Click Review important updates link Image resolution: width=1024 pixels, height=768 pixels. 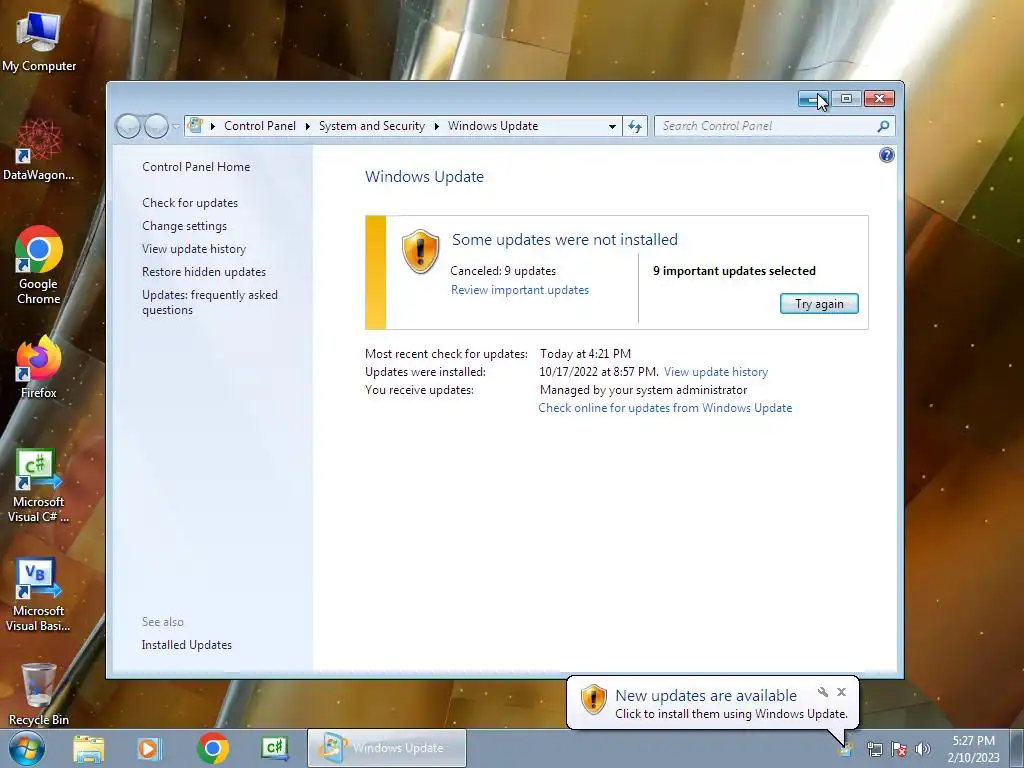coord(520,290)
